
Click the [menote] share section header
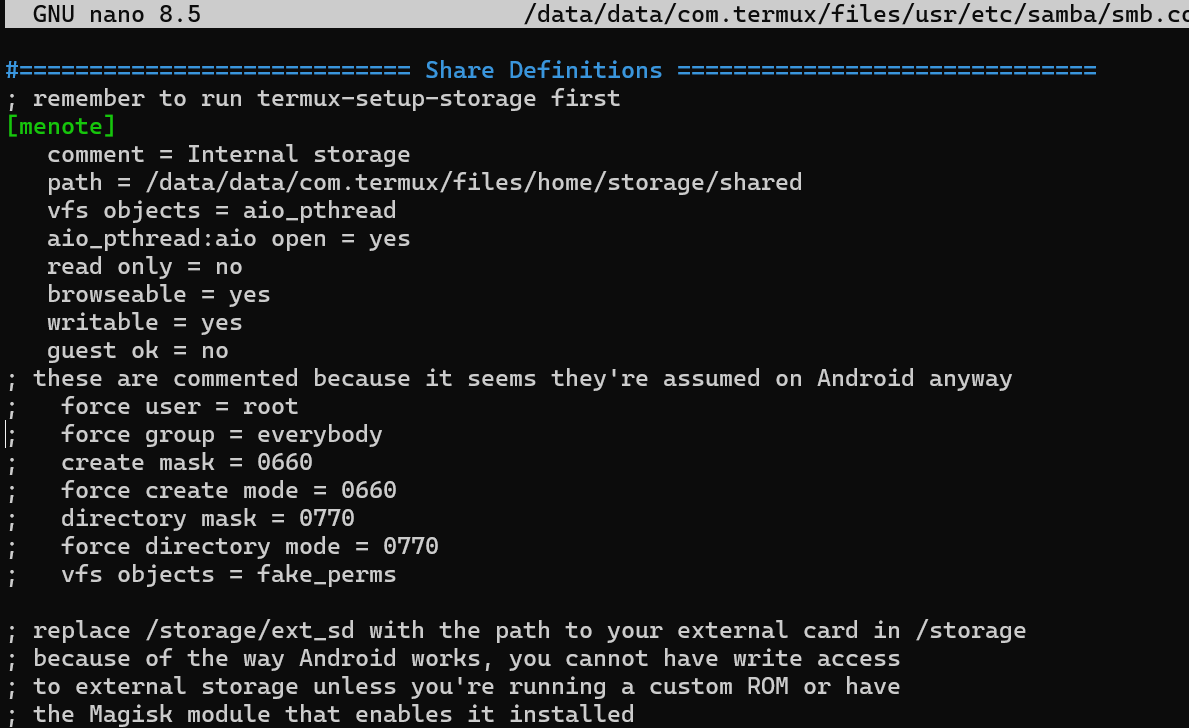point(61,127)
